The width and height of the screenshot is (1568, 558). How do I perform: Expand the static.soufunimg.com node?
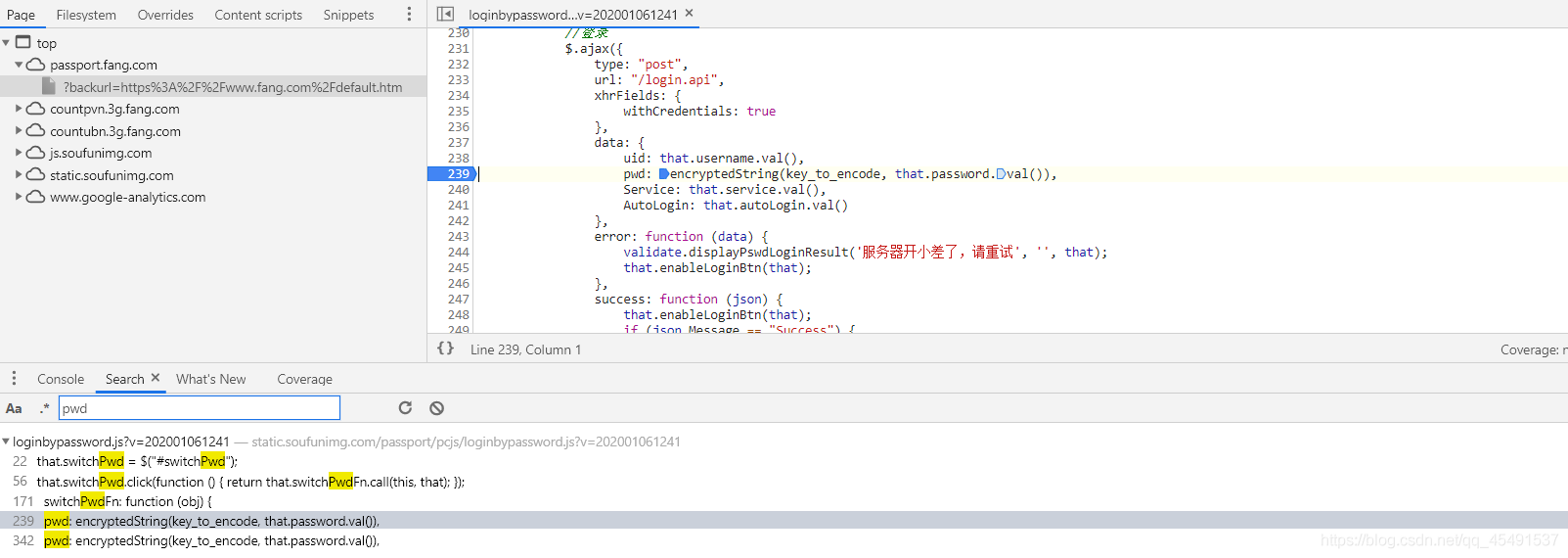click(19, 175)
